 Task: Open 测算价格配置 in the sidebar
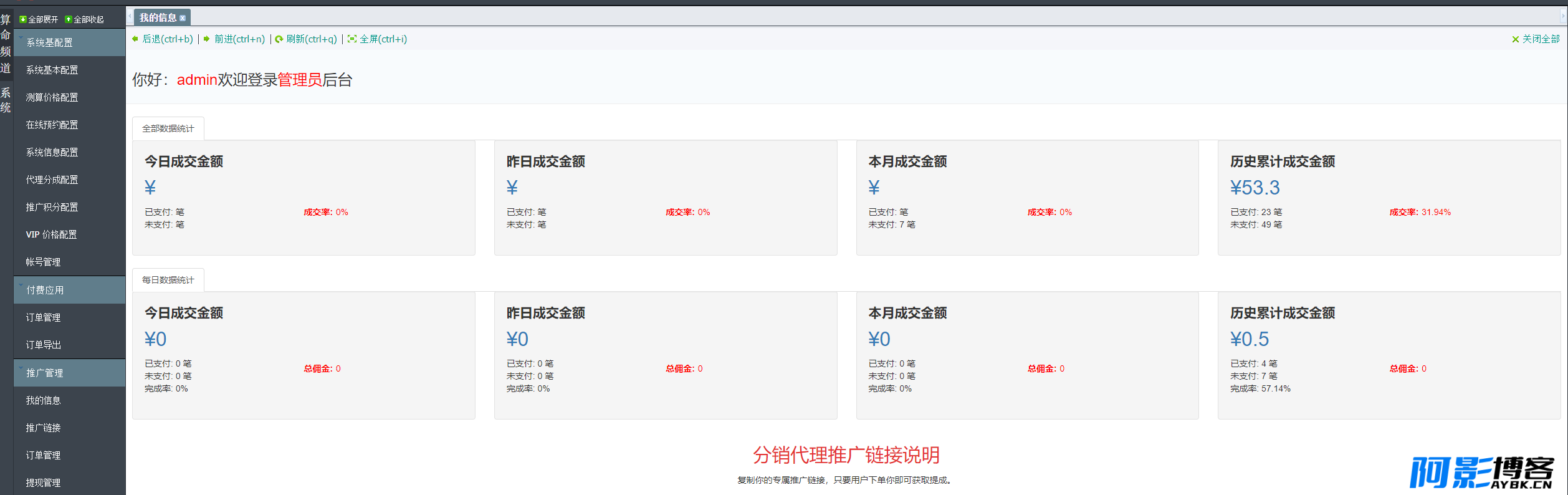point(52,97)
